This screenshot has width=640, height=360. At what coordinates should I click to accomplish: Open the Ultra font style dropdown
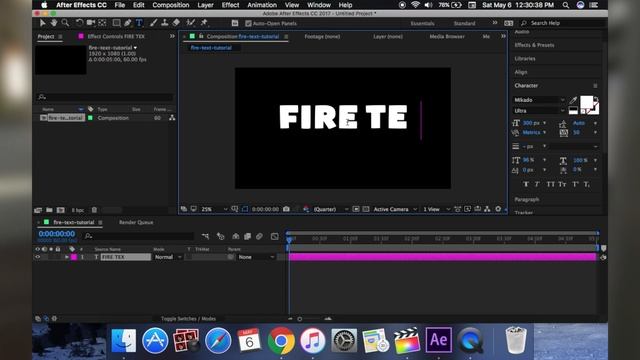pyautogui.click(x=539, y=111)
